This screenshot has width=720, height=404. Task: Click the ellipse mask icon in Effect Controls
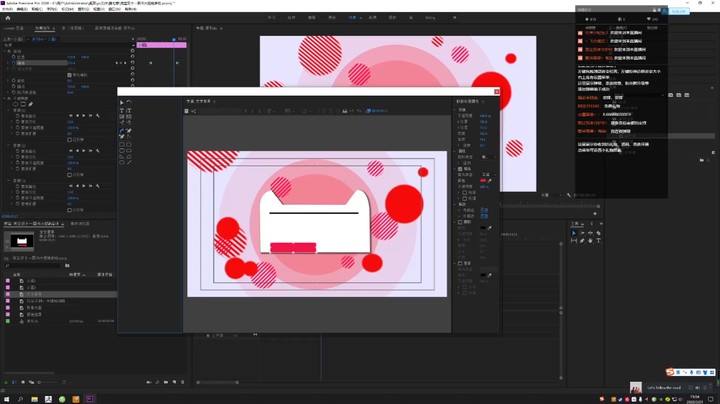(15, 104)
